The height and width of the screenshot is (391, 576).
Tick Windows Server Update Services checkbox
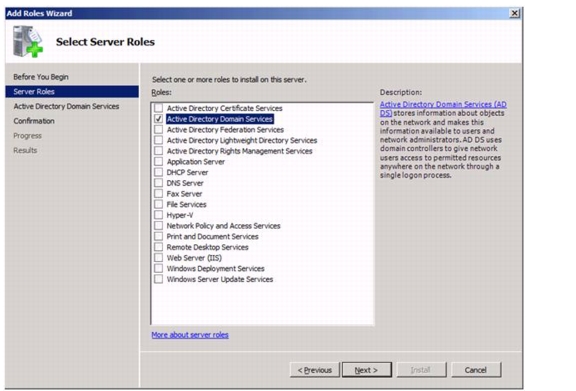pos(158,279)
